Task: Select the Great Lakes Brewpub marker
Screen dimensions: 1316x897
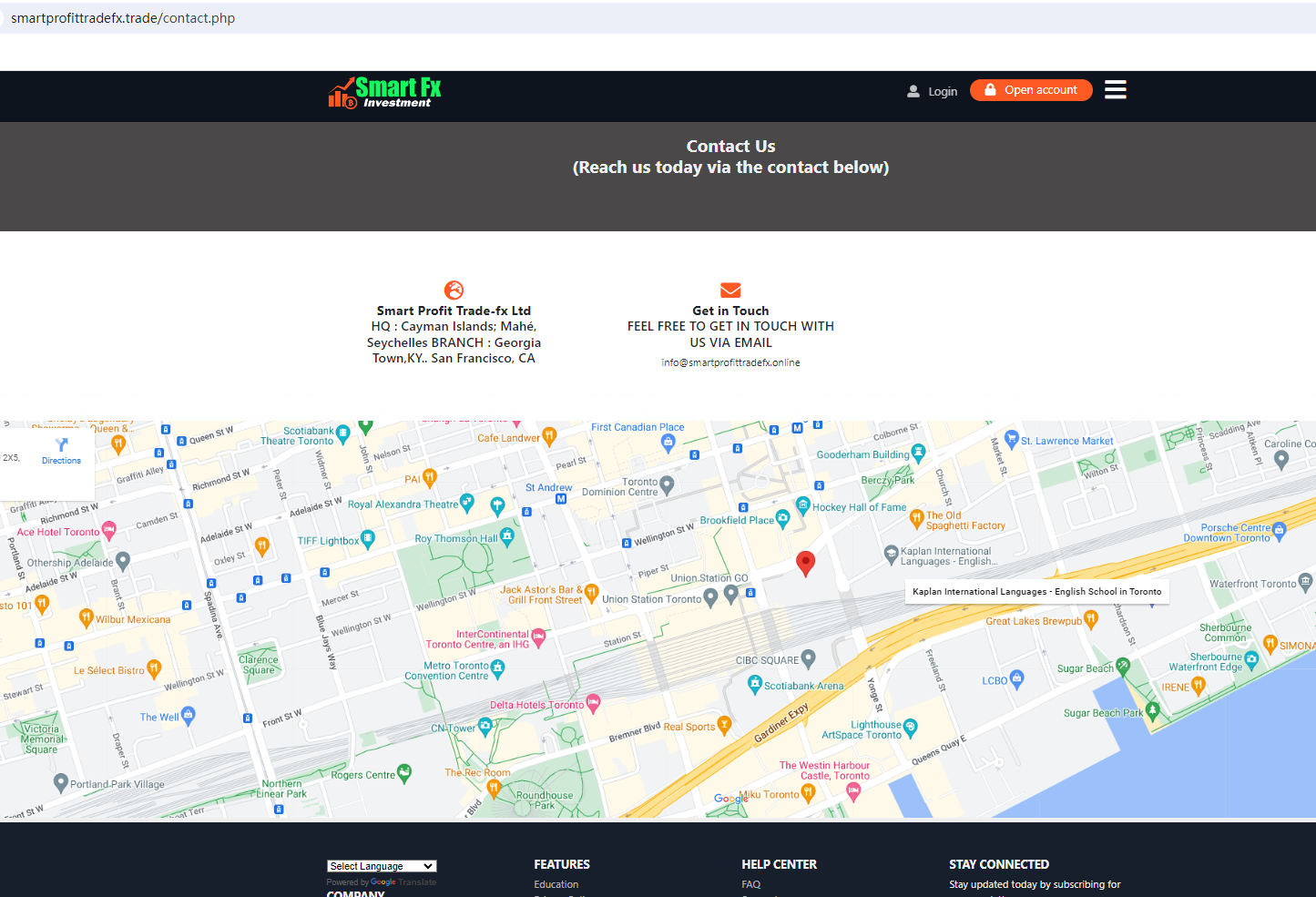Action: (x=1091, y=619)
